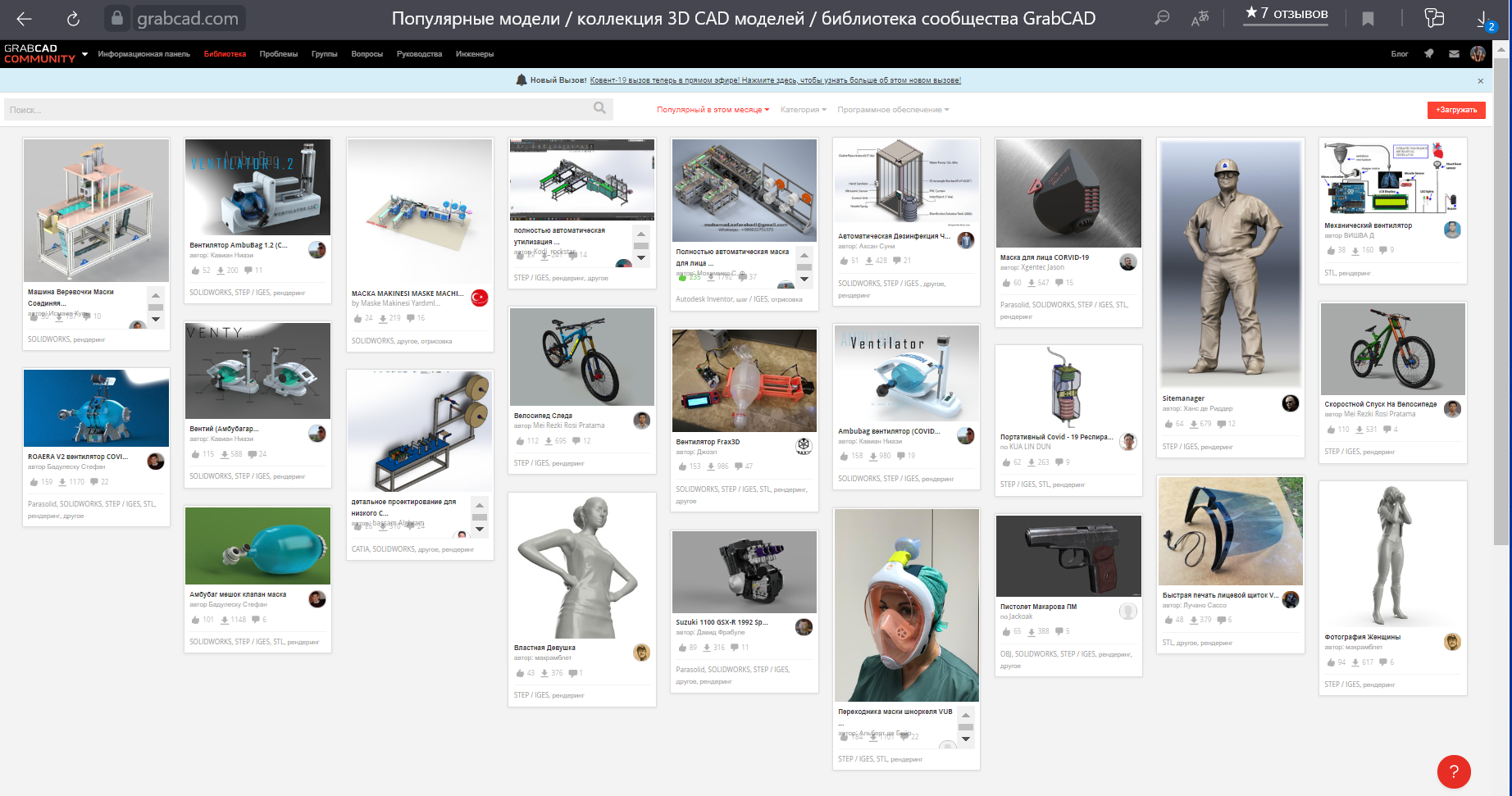The height and width of the screenshot is (796, 1512).
Task: Open the Категория filter dropdown
Action: [x=804, y=110]
